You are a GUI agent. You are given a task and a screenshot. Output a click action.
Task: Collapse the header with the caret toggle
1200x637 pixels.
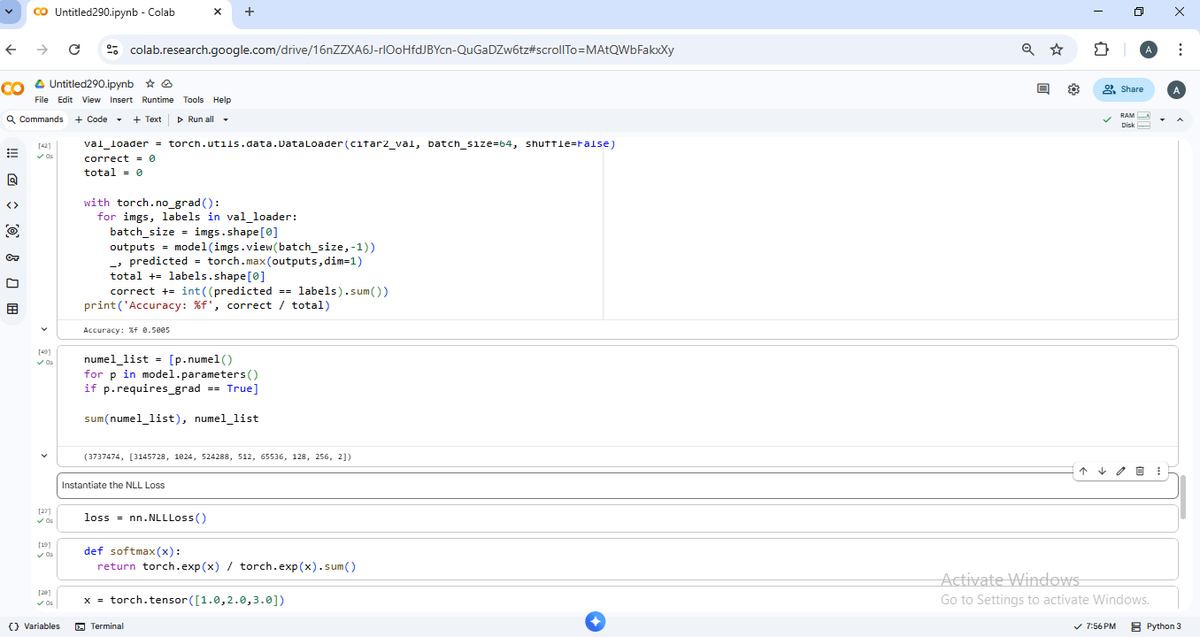click(1182, 120)
